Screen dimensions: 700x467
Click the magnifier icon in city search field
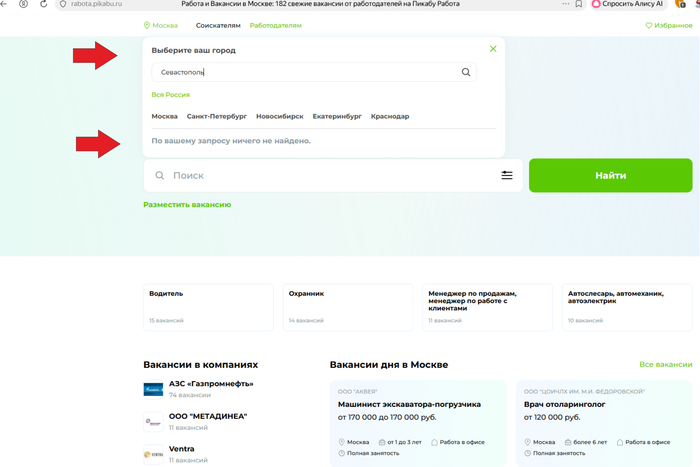466,73
